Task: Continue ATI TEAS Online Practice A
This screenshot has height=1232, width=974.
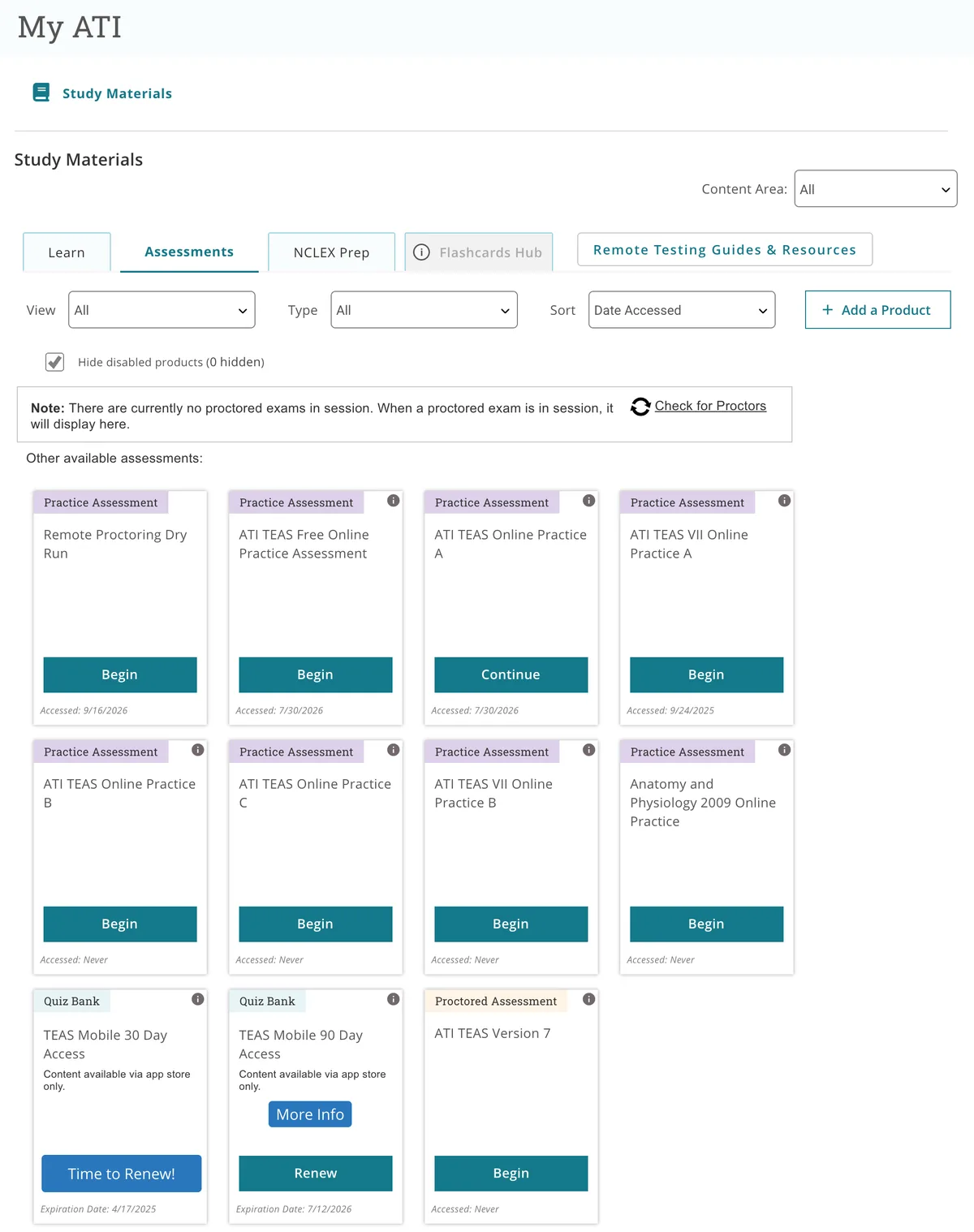Action: 511,674
